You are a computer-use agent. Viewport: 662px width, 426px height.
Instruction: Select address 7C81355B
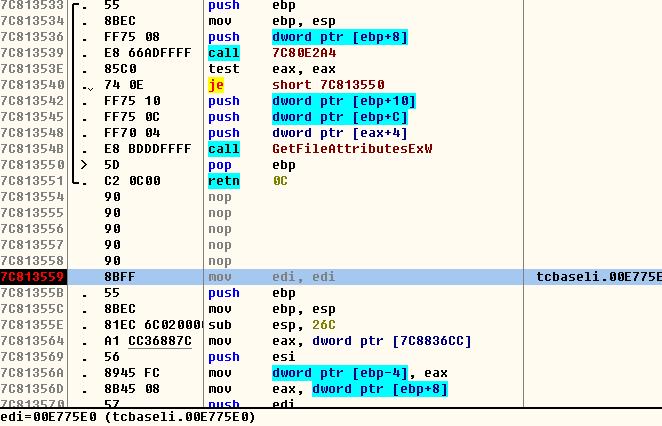(x=33, y=293)
